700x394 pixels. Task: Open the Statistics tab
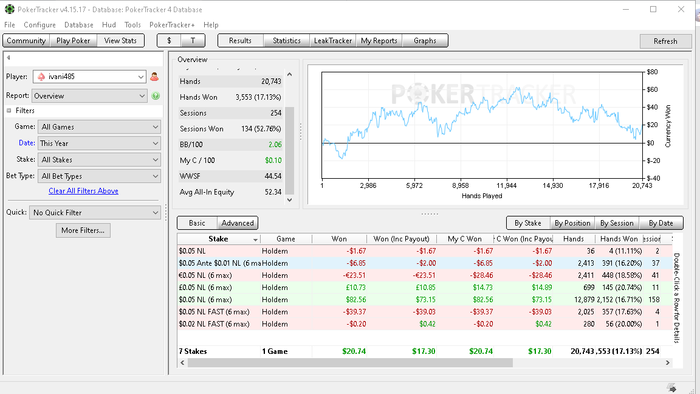point(287,41)
